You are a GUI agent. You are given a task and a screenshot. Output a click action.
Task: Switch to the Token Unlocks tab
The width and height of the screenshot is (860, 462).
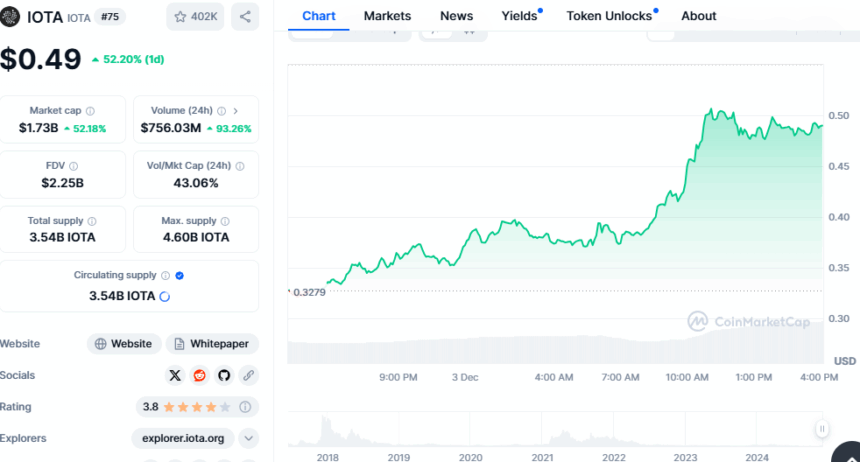[x=611, y=16]
